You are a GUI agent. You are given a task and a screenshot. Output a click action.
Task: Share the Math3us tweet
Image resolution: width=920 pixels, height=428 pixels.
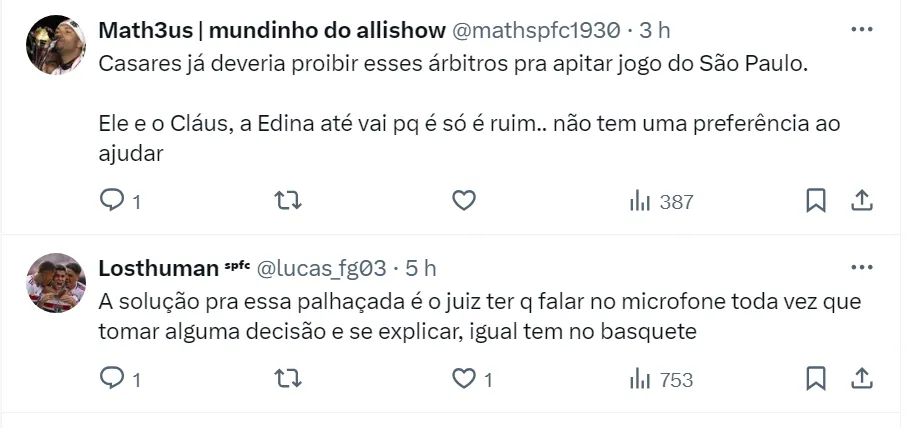[861, 201]
